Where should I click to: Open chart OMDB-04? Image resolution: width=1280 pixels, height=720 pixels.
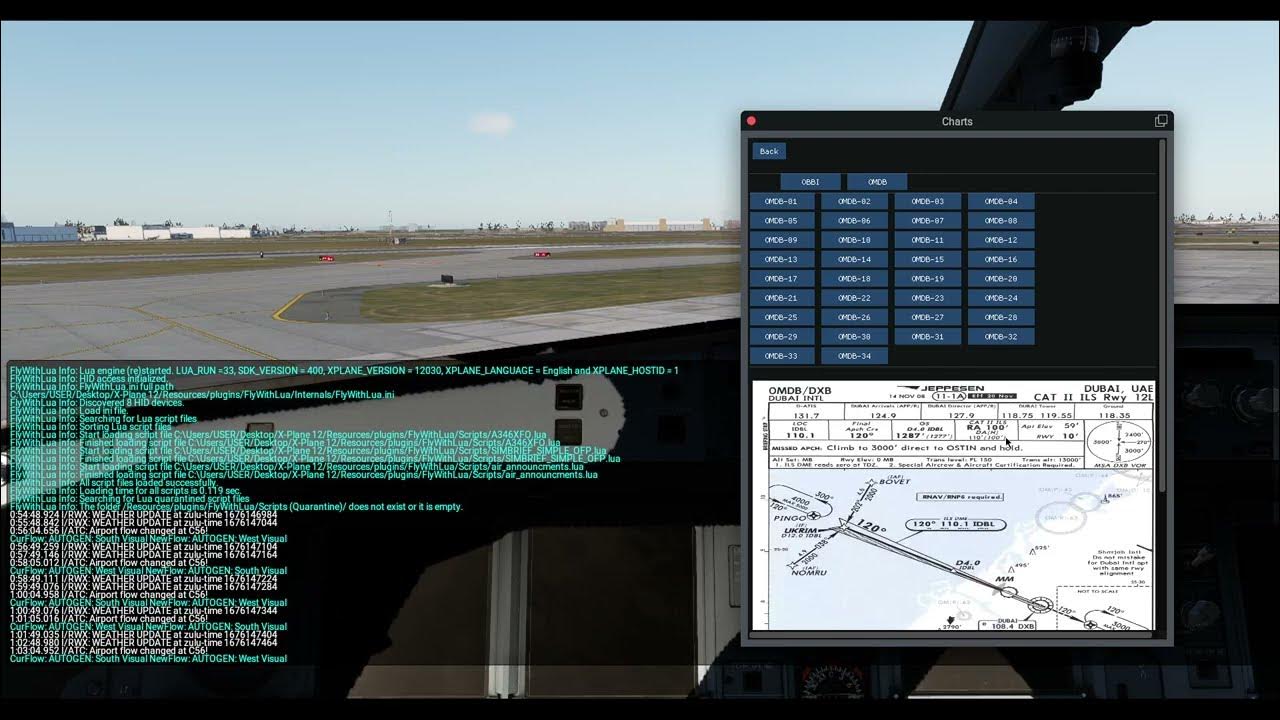click(1001, 201)
